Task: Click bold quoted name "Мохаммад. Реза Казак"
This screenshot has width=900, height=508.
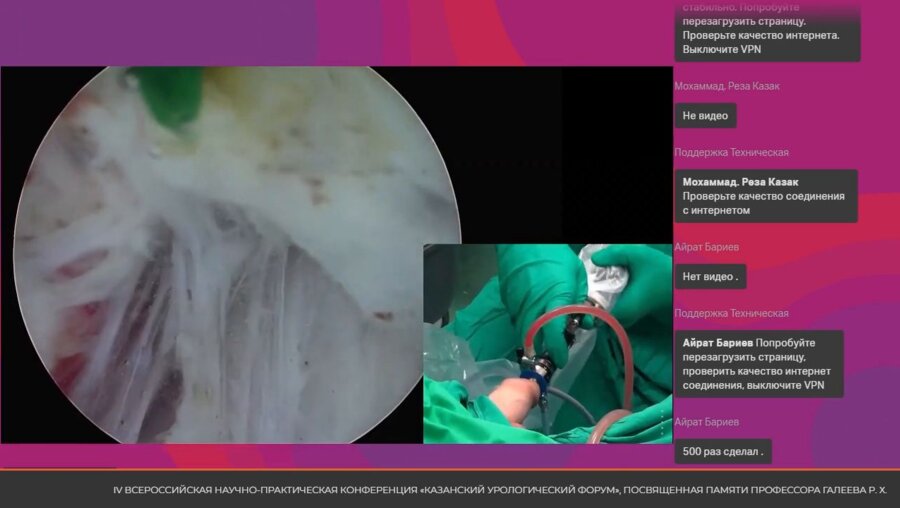Action: 747,182
